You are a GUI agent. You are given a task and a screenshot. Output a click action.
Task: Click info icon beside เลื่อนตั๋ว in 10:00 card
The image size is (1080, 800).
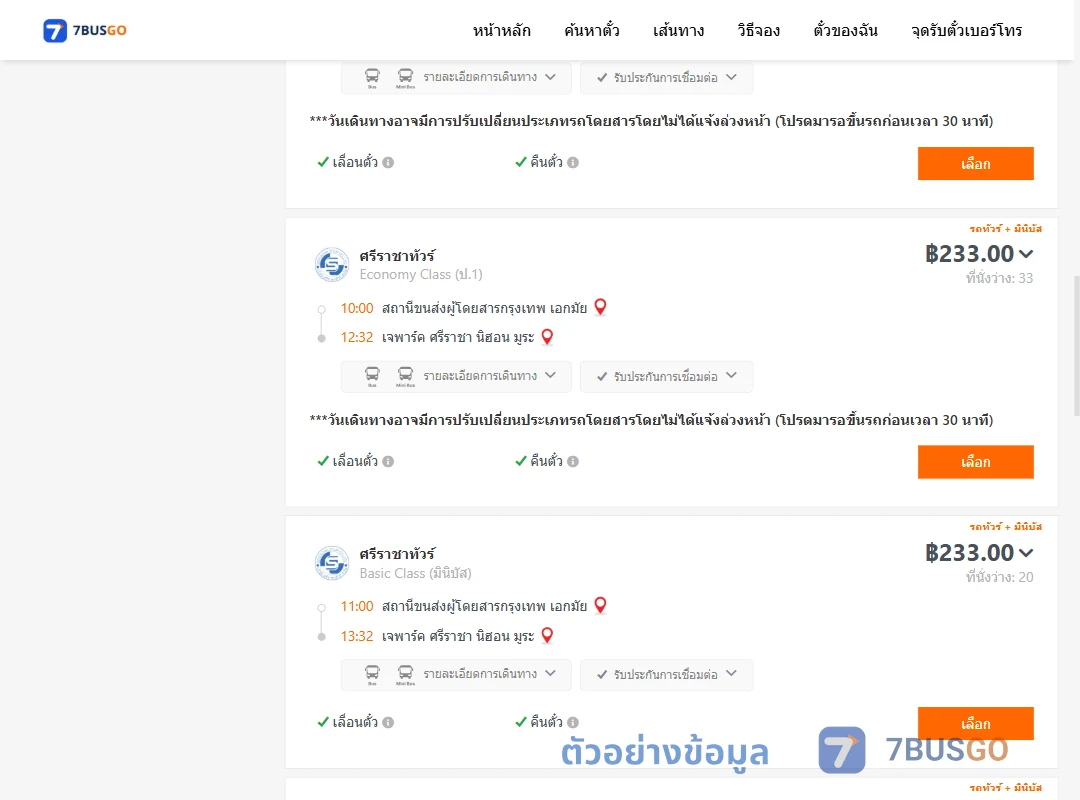[388, 462]
